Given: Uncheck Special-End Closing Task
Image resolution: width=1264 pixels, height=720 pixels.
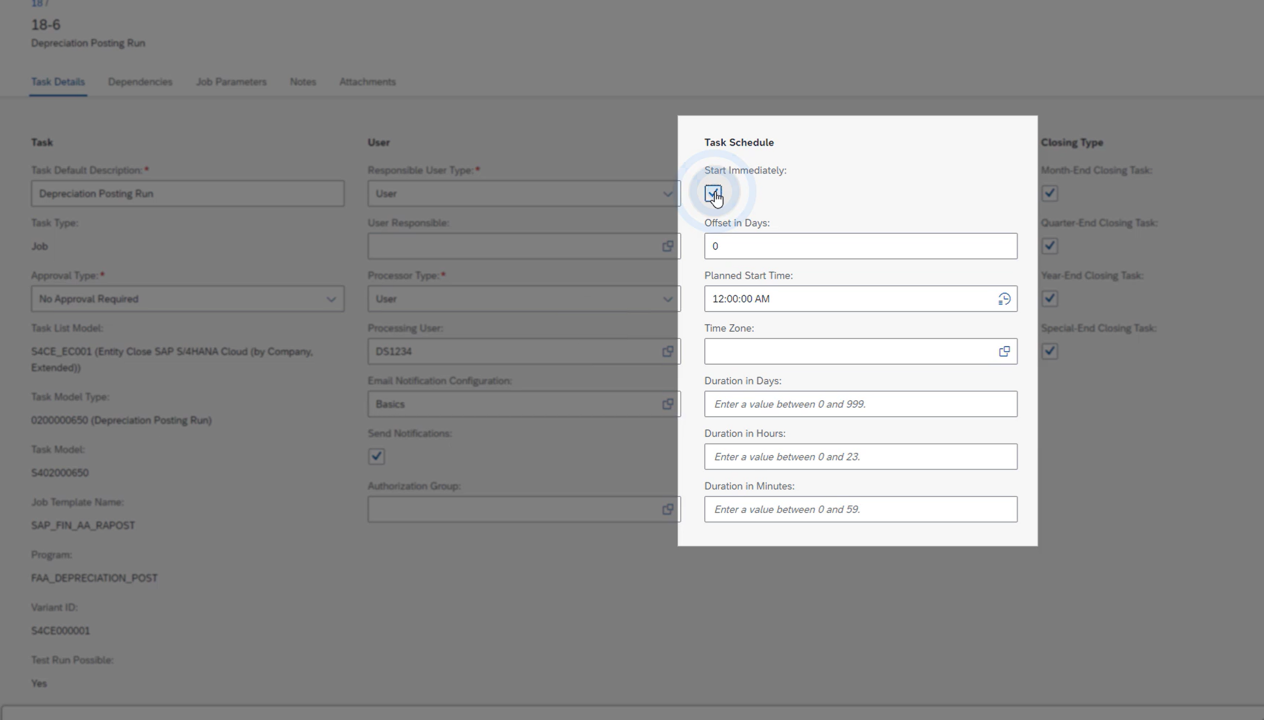Looking at the screenshot, I should coord(1049,351).
